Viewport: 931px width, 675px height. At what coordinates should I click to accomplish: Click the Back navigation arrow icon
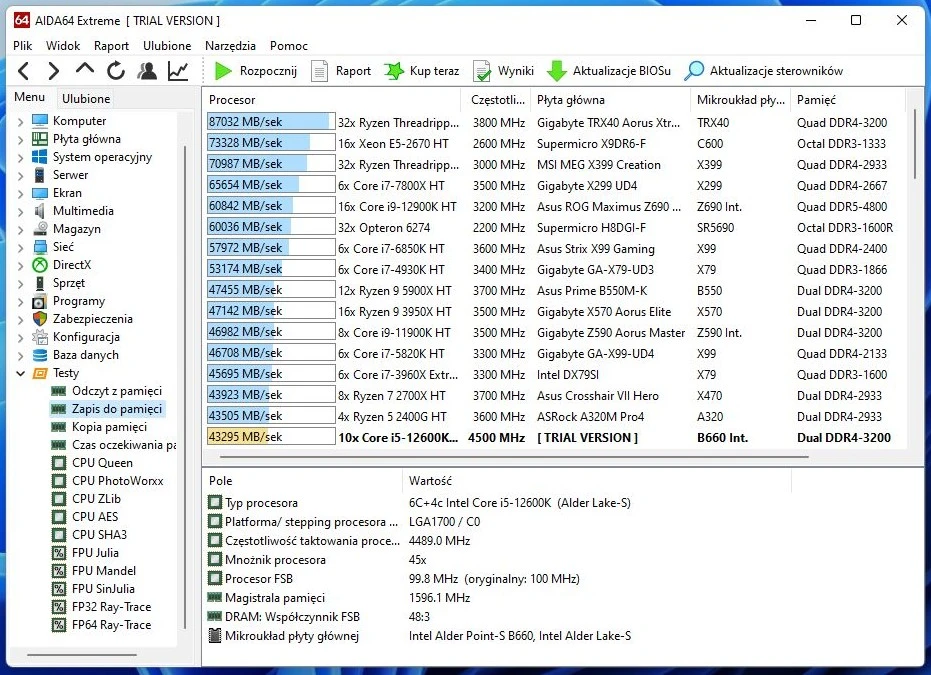point(24,71)
